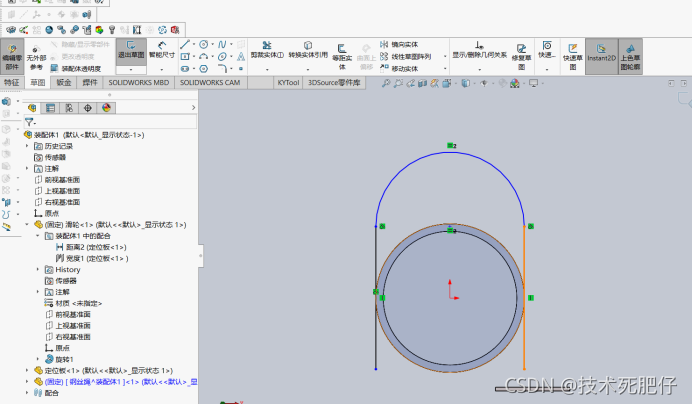Open DisplayManager color-ball tab icon
This screenshot has width=693, height=404.
(106, 108)
